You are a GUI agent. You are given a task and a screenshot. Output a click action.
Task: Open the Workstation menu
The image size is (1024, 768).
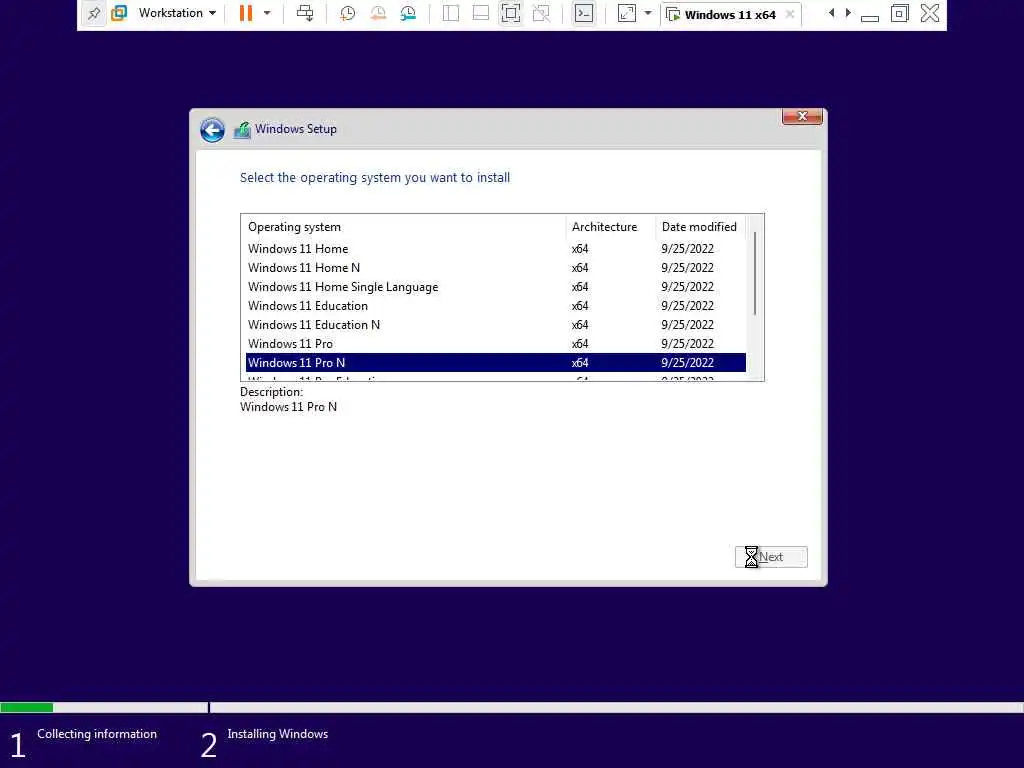(176, 13)
